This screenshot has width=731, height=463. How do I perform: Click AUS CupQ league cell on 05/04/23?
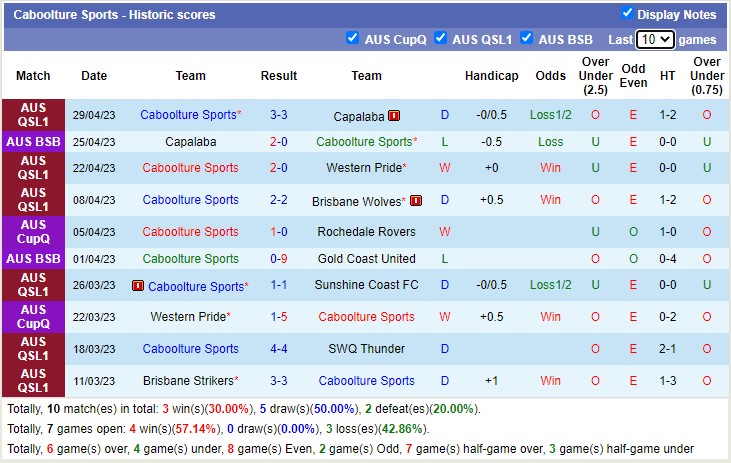[x=34, y=232]
